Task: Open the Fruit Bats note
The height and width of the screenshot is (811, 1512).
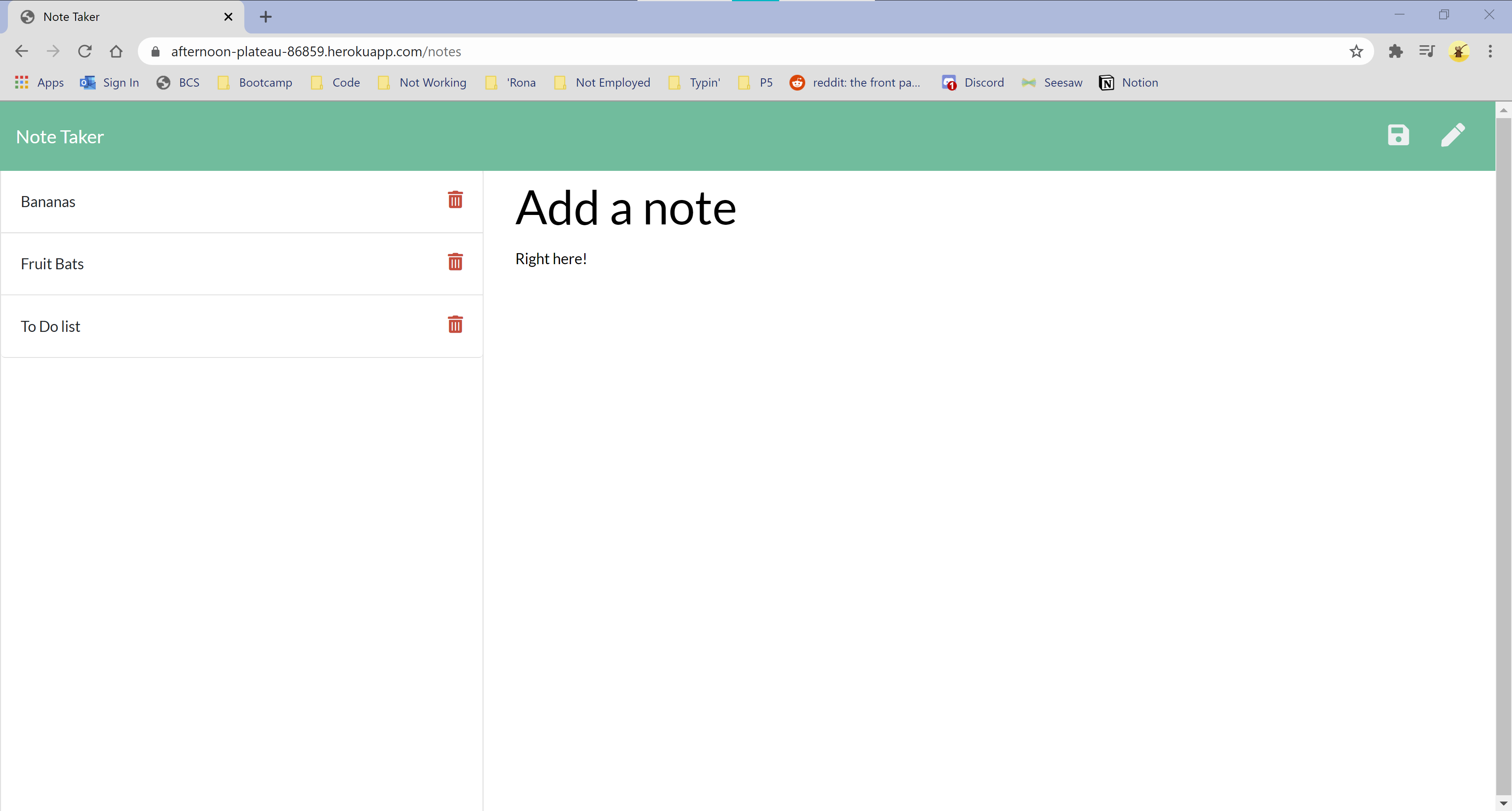Action: (x=53, y=264)
